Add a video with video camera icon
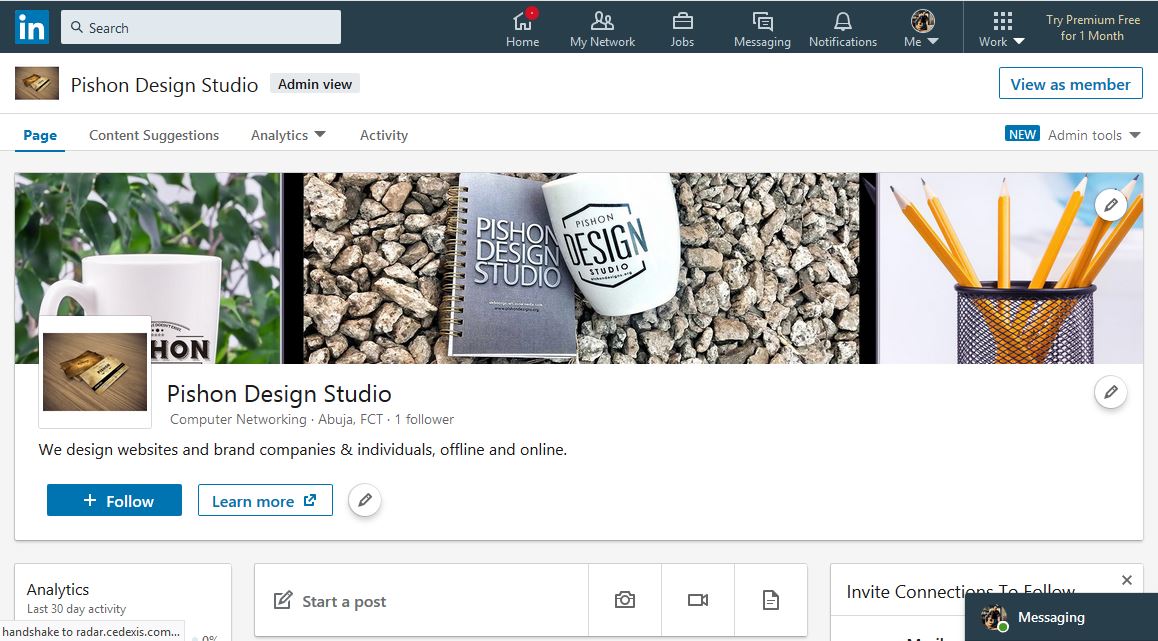Screen dimensions: 1158x641 click(x=698, y=600)
